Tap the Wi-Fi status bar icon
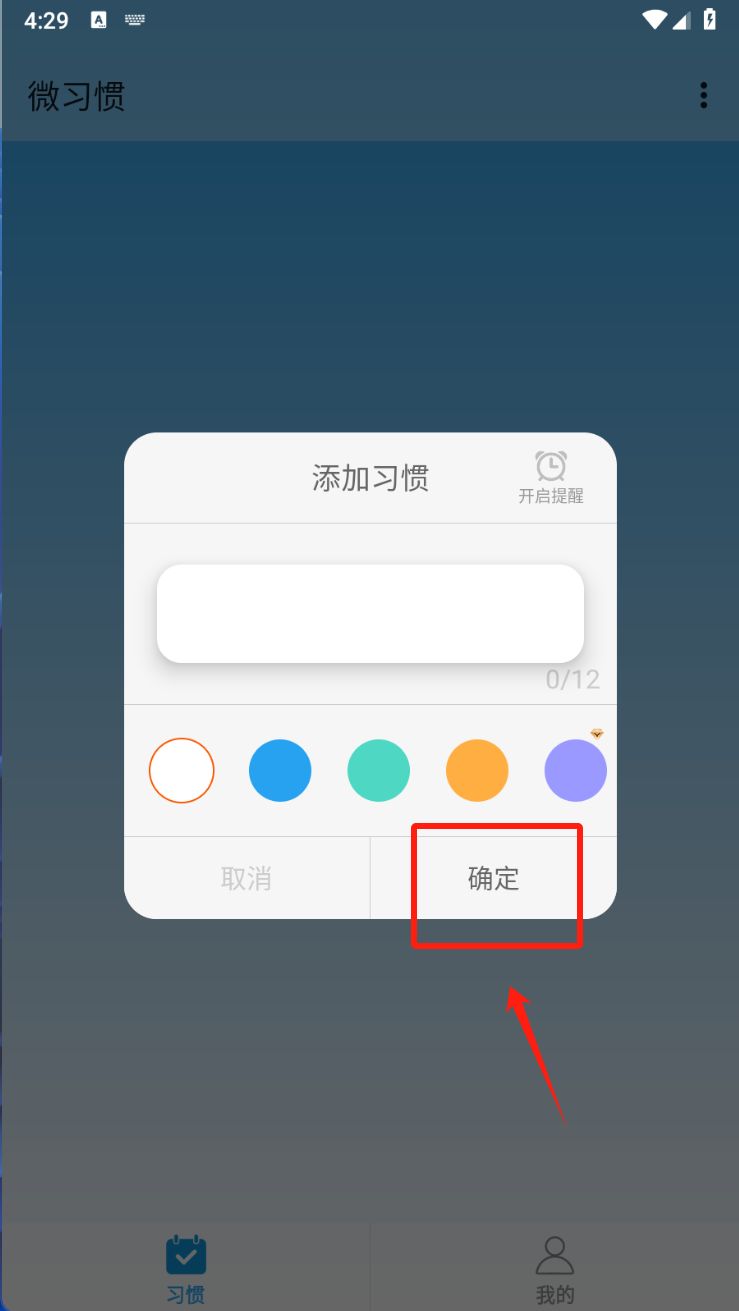 pos(655,20)
